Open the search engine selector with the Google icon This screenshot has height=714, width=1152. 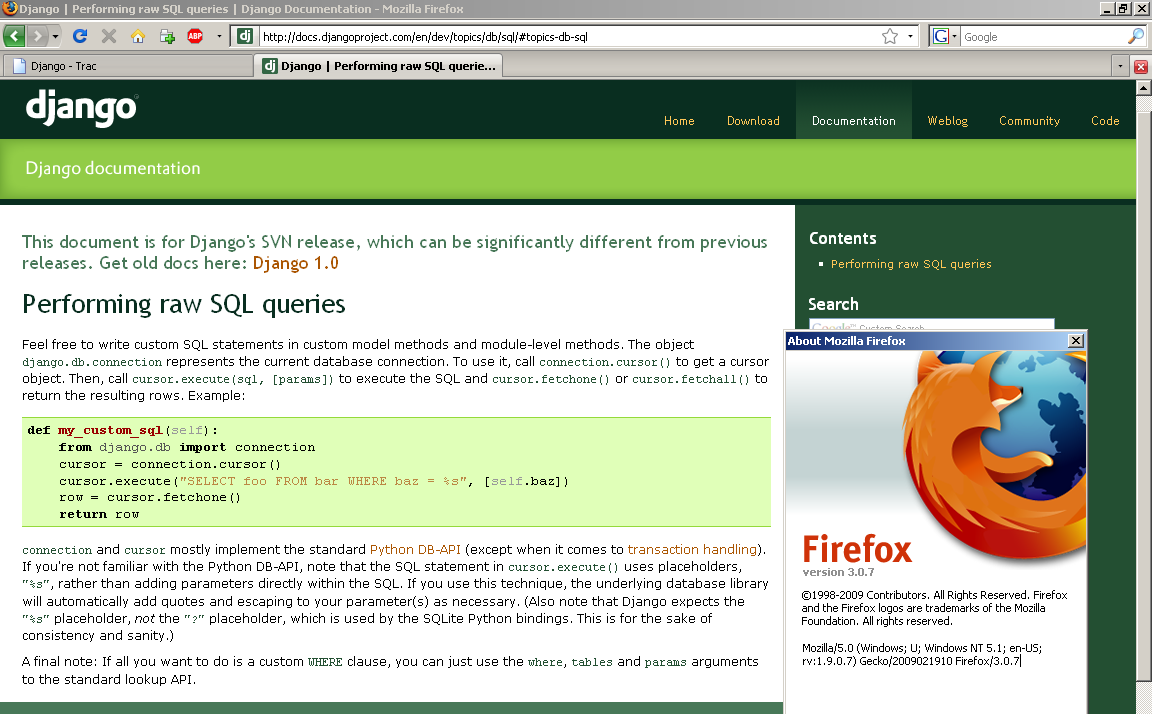coord(944,36)
